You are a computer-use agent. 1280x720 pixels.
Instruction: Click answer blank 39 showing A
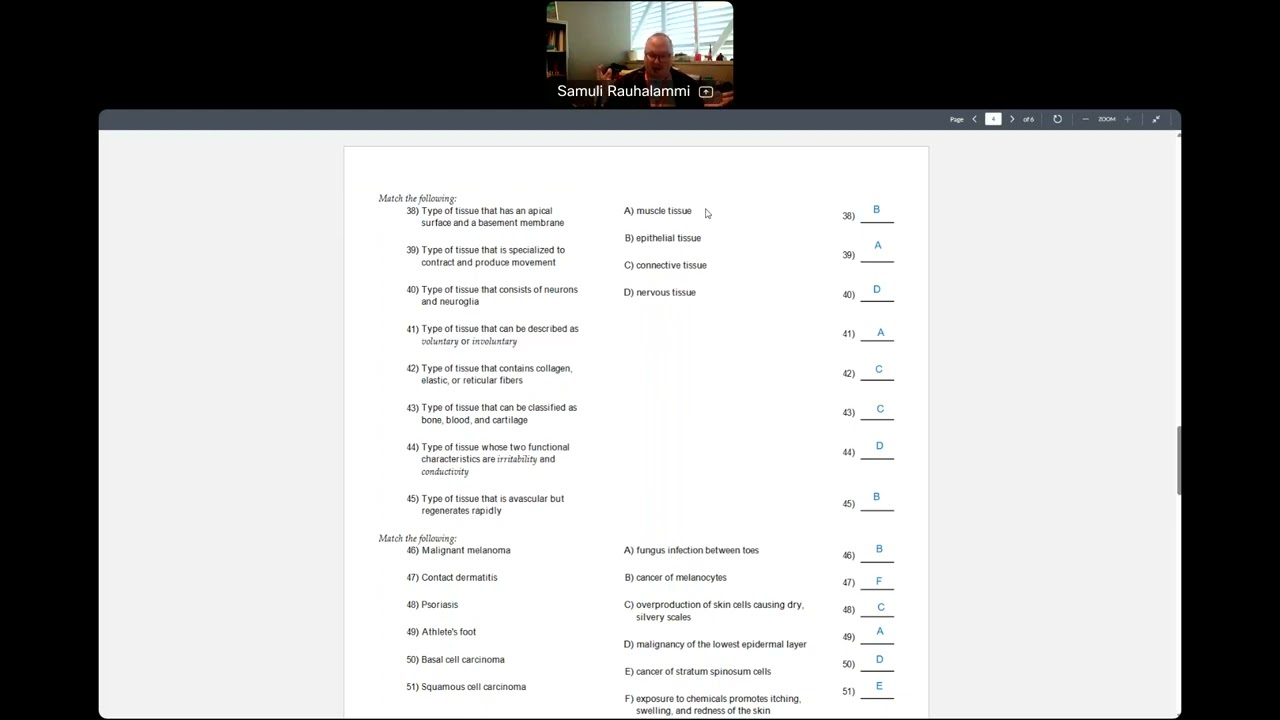coord(877,249)
